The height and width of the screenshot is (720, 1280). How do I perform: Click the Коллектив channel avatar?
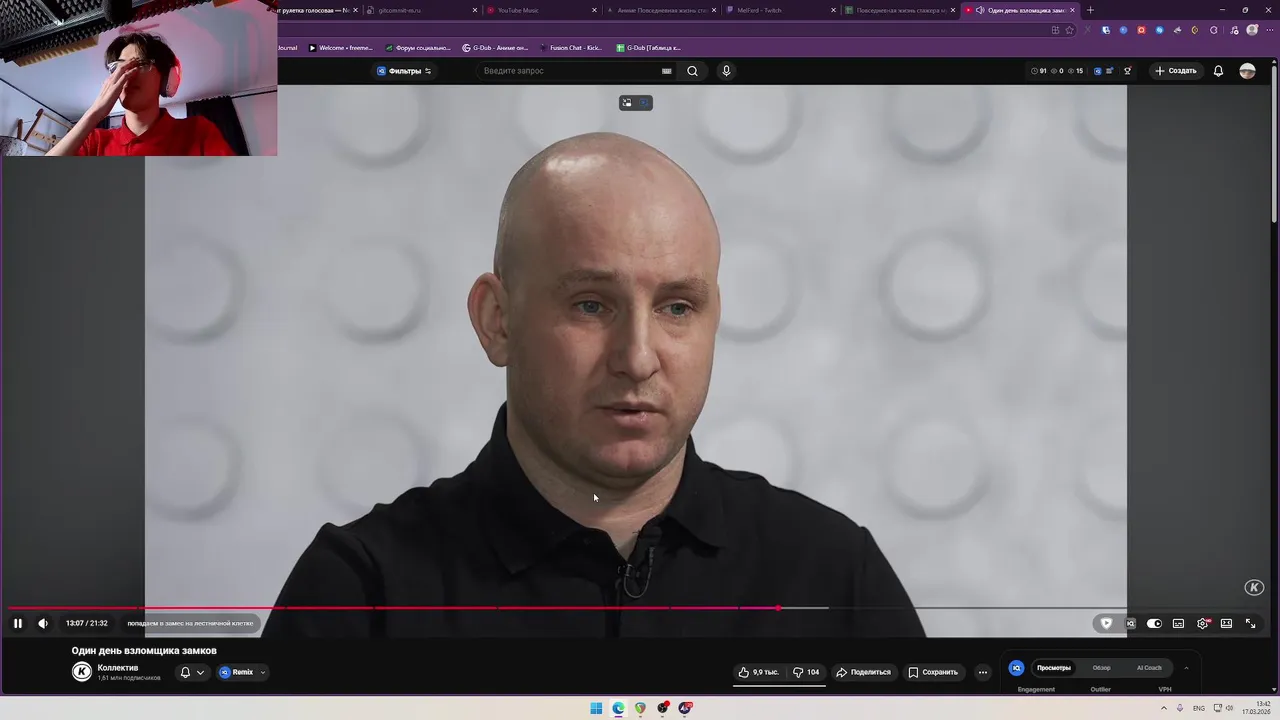pos(82,672)
